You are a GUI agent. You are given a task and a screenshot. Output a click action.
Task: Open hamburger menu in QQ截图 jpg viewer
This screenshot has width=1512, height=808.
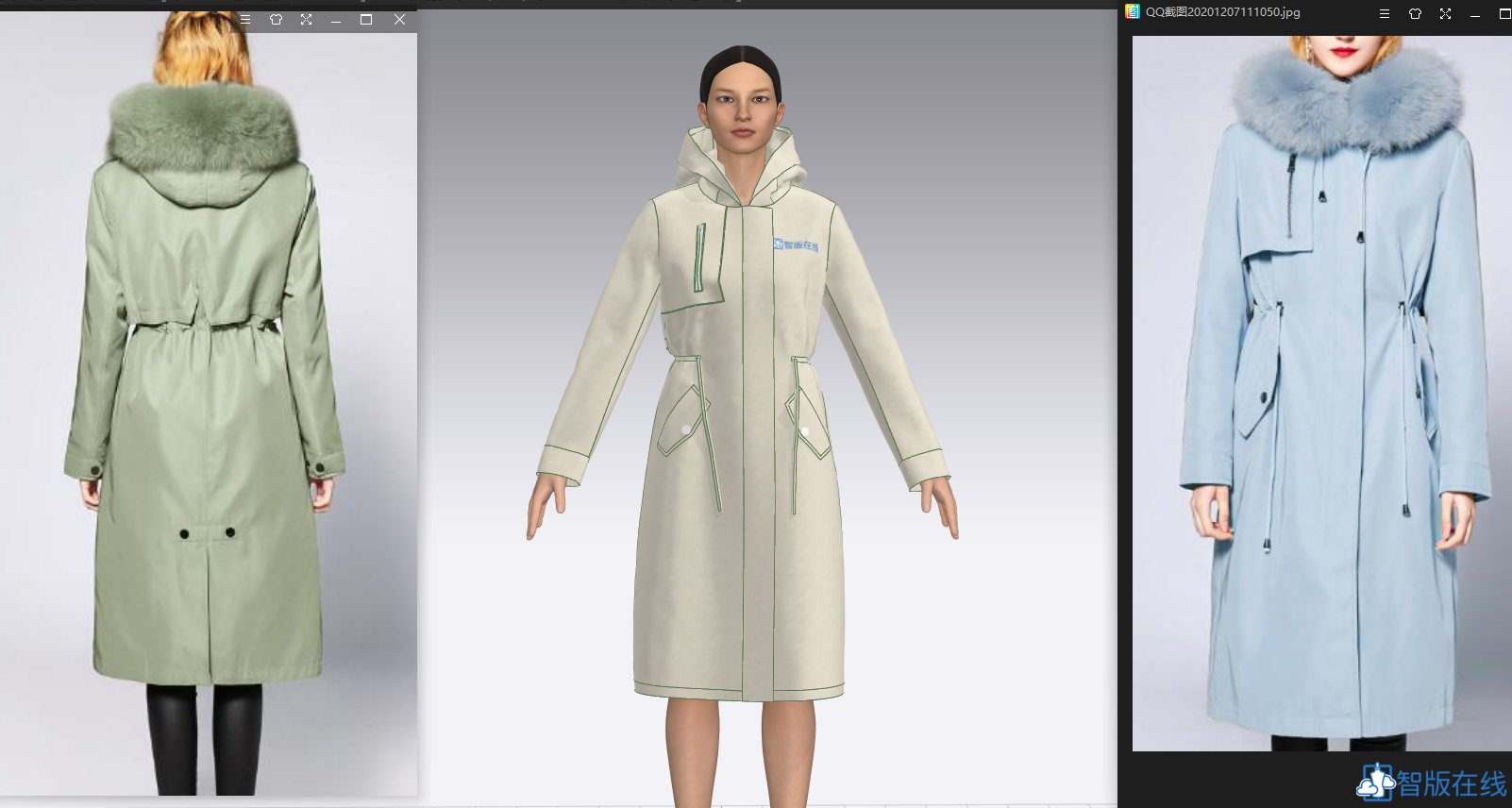(1385, 13)
